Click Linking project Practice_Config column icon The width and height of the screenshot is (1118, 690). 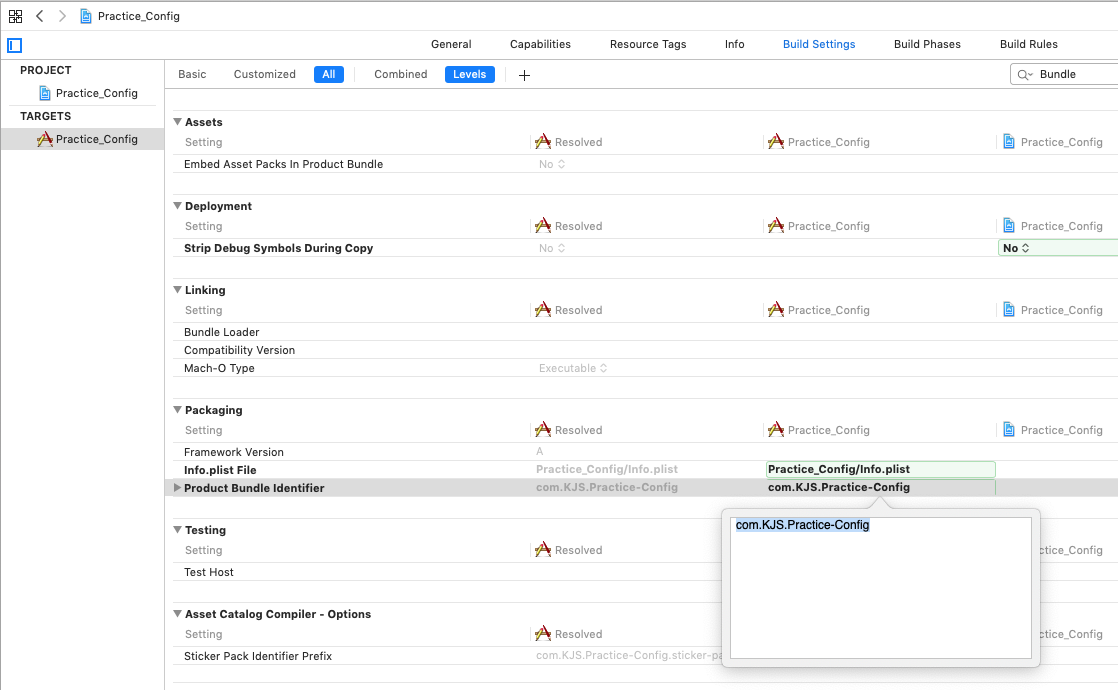[1009, 309]
